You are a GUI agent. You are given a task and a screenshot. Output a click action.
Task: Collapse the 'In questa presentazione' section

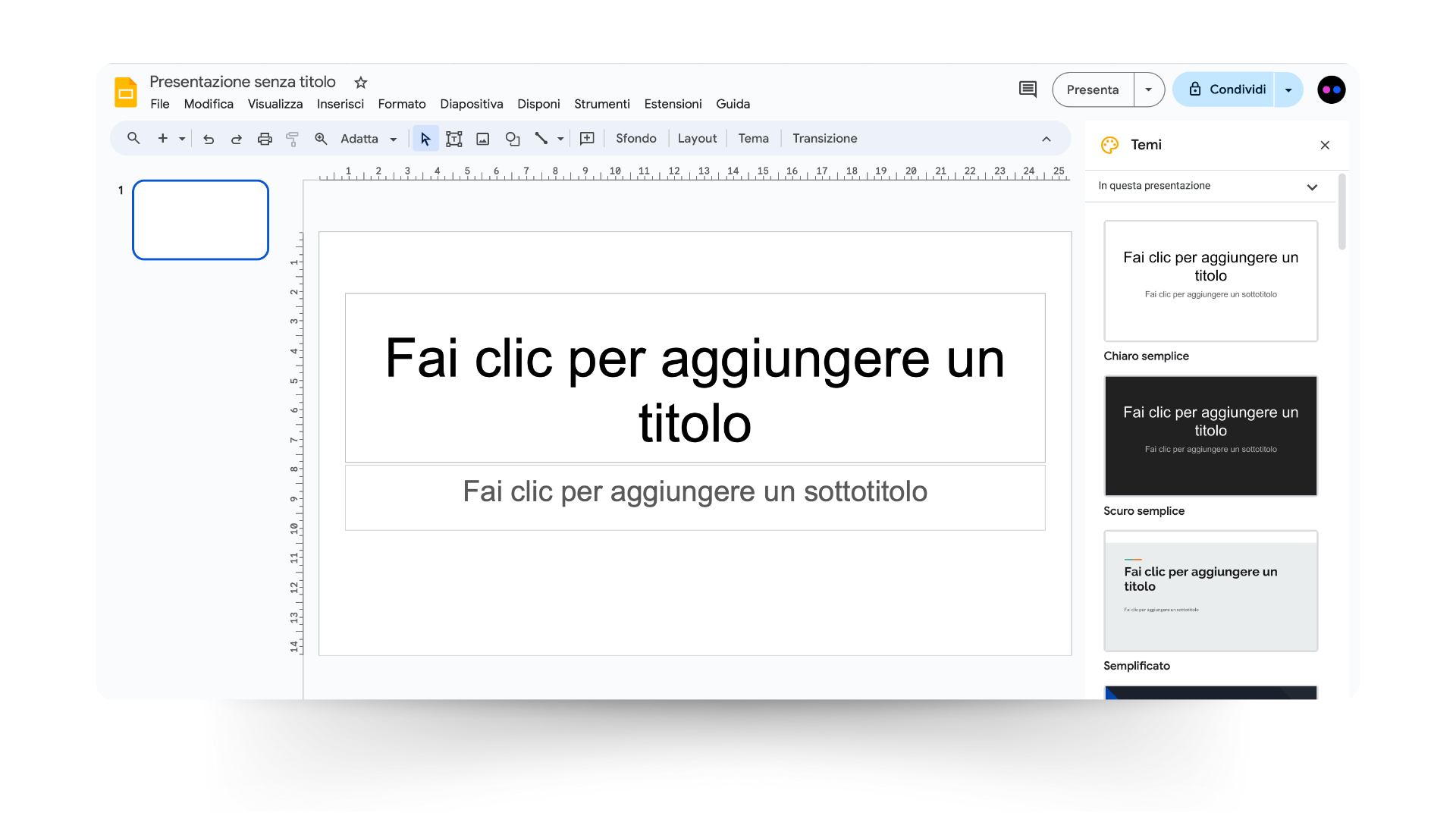(x=1313, y=187)
